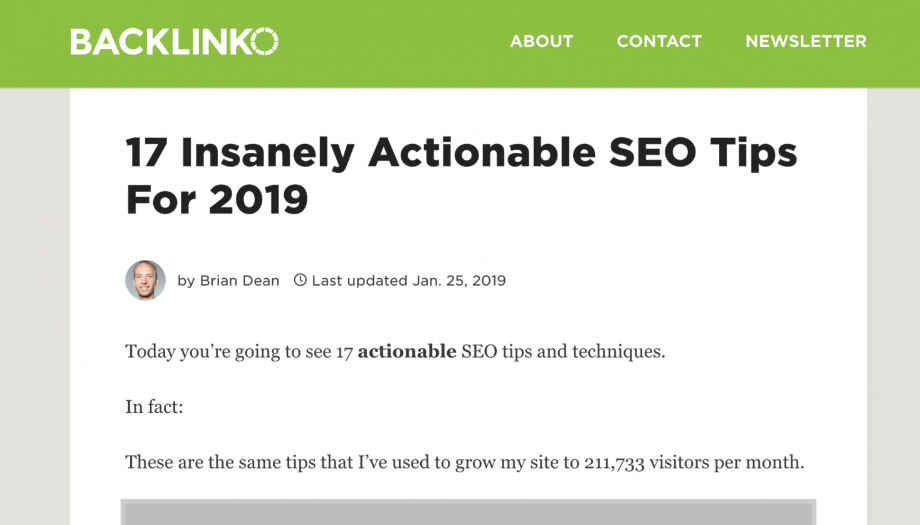Click the phrase 'SEO tips and techniques'

tap(563, 351)
